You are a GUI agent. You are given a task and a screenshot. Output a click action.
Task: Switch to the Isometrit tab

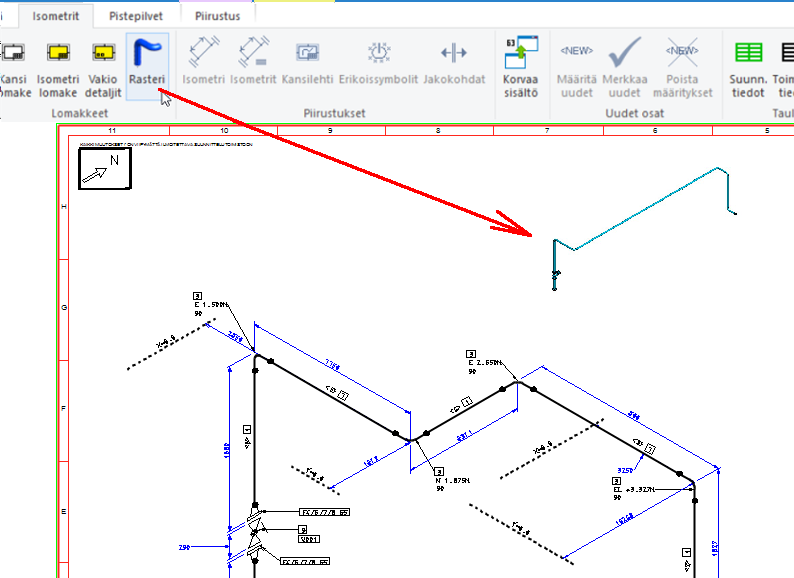point(56,16)
